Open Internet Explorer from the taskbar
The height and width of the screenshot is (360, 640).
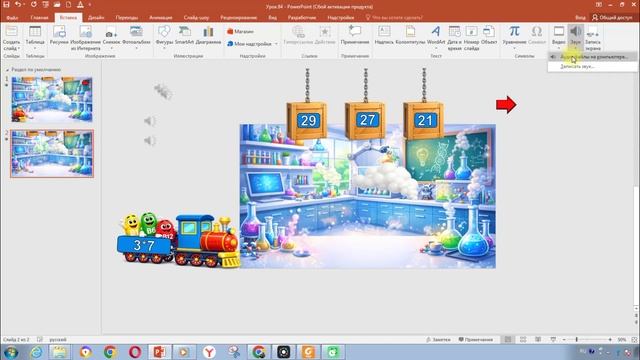pos(36,352)
